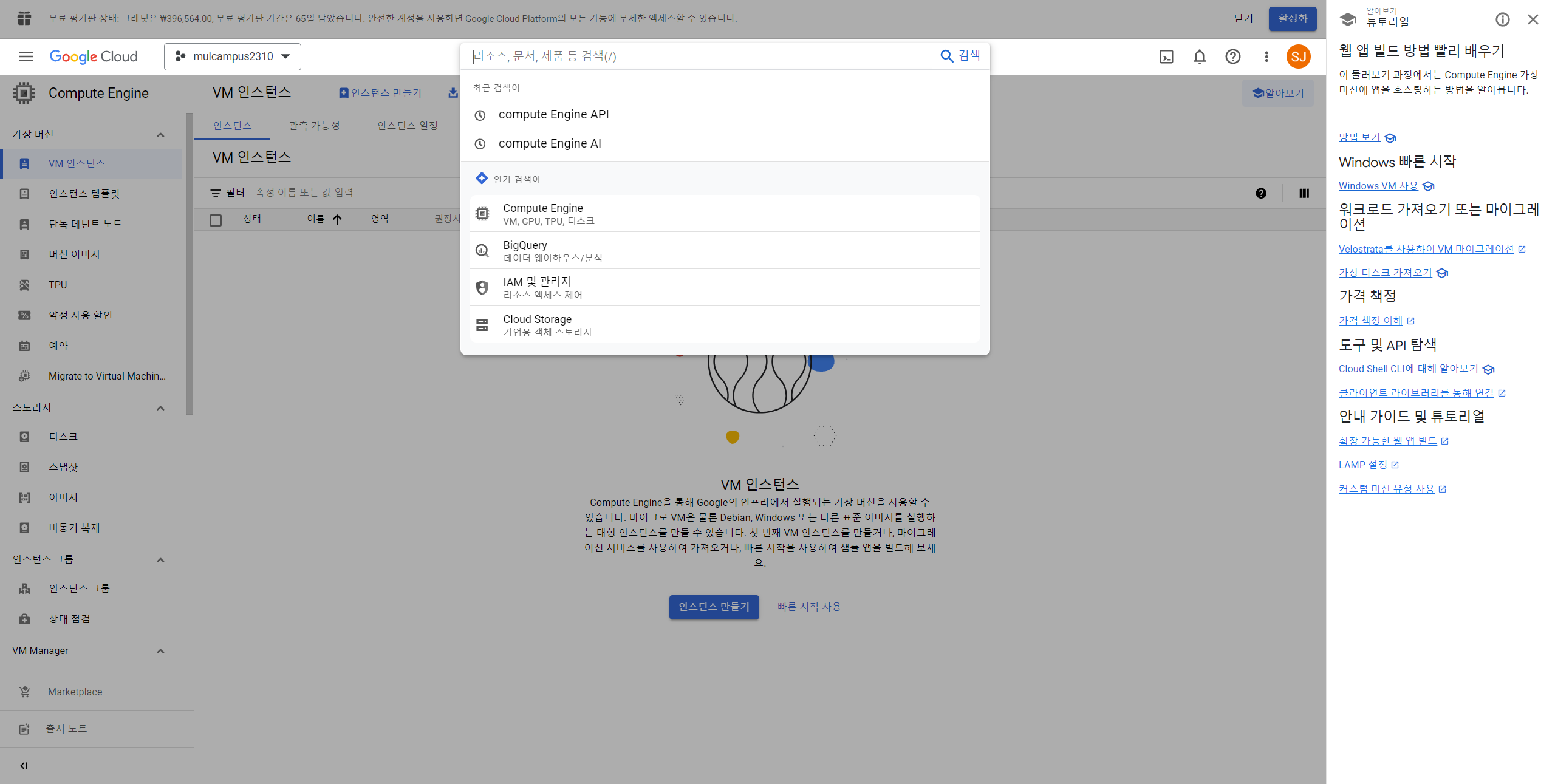Click the tutorial info icon
The width and height of the screenshot is (1555, 784).
tap(1502, 19)
